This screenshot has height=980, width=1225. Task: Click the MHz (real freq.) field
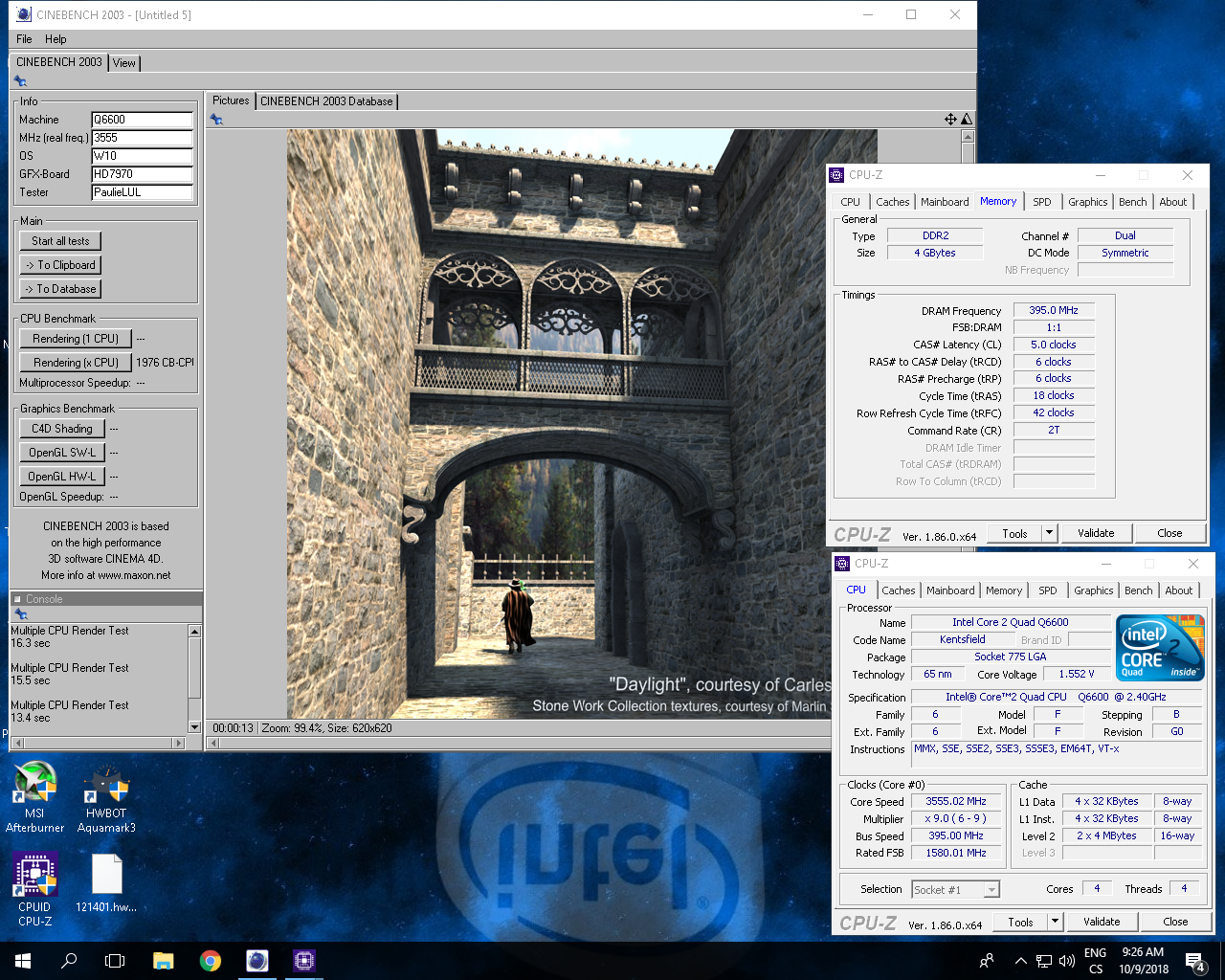[x=143, y=138]
